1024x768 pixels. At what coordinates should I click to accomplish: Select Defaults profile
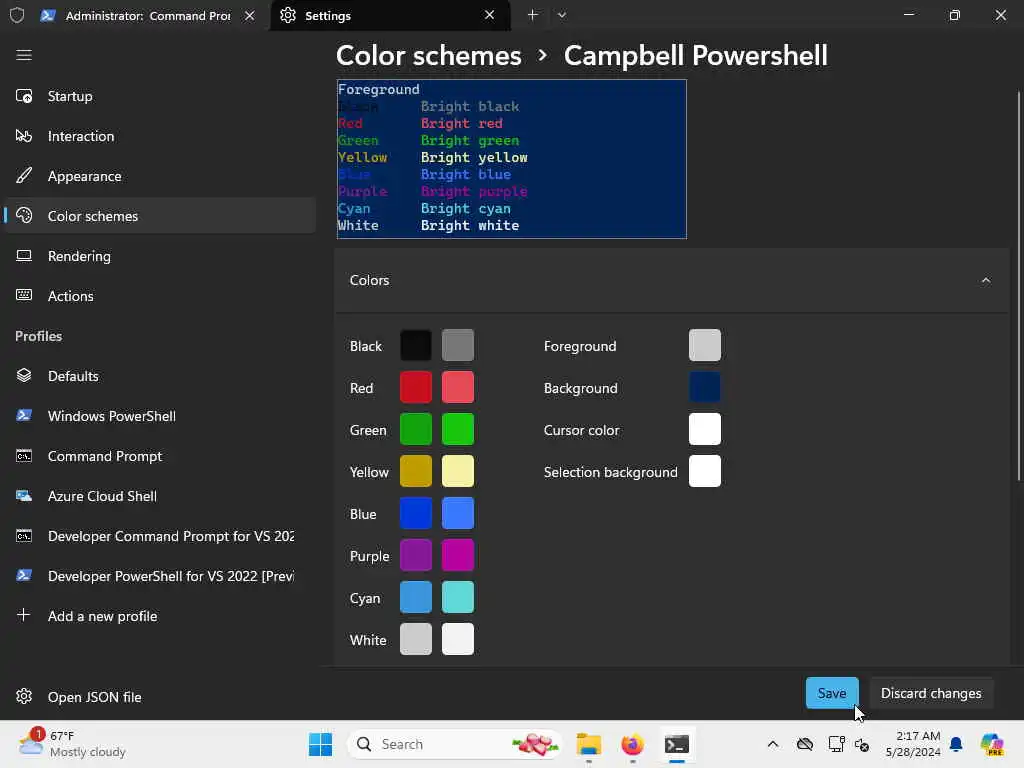[x=160, y=376]
